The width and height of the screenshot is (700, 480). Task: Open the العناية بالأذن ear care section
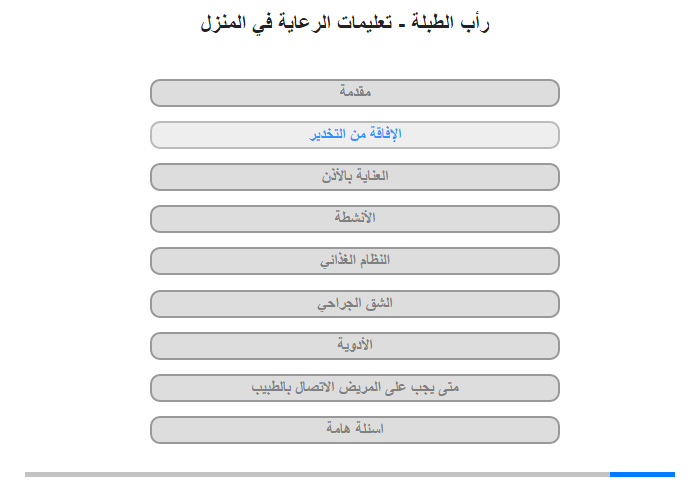[x=355, y=177]
